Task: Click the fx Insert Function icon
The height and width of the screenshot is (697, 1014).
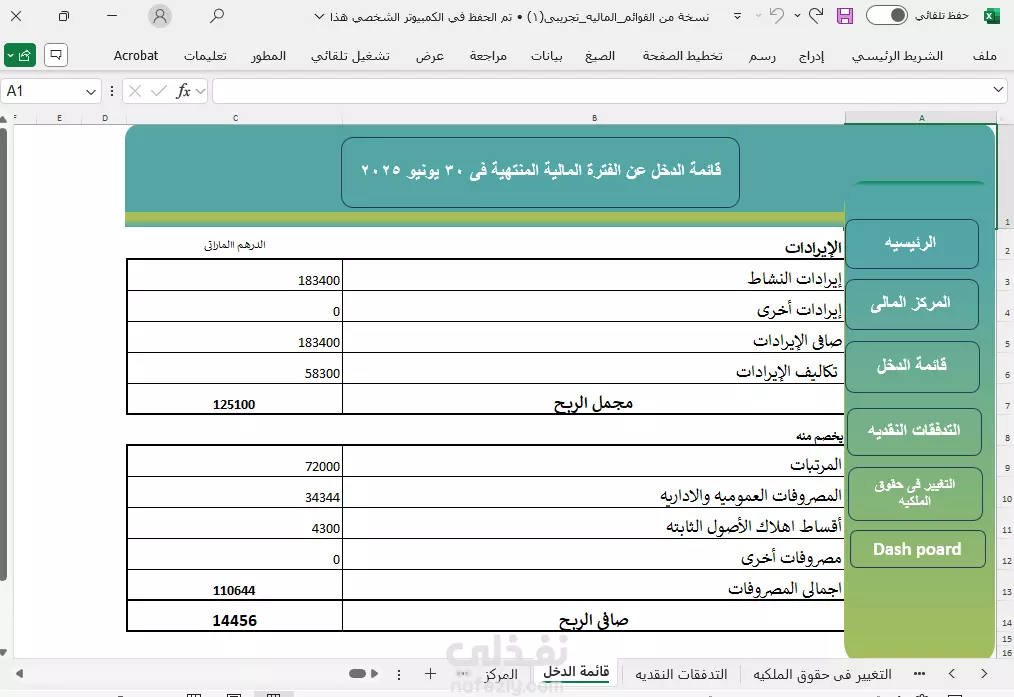Action: 184,91
